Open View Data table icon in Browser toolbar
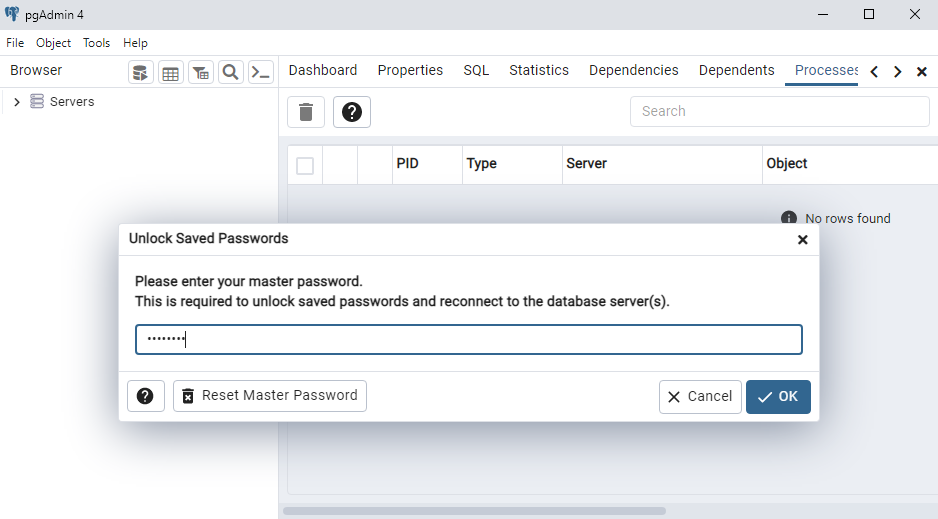This screenshot has height=519, width=938. tap(171, 72)
